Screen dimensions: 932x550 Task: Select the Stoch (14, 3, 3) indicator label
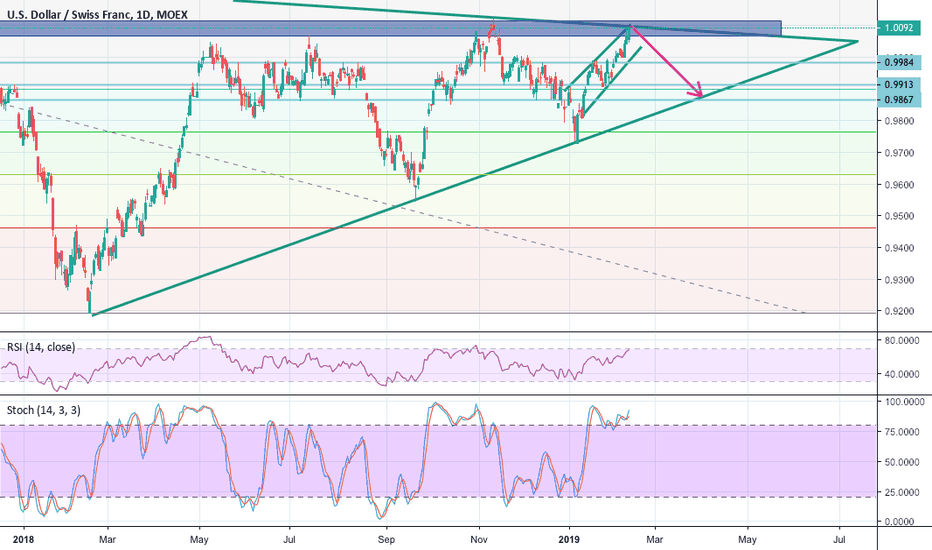coord(43,410)
